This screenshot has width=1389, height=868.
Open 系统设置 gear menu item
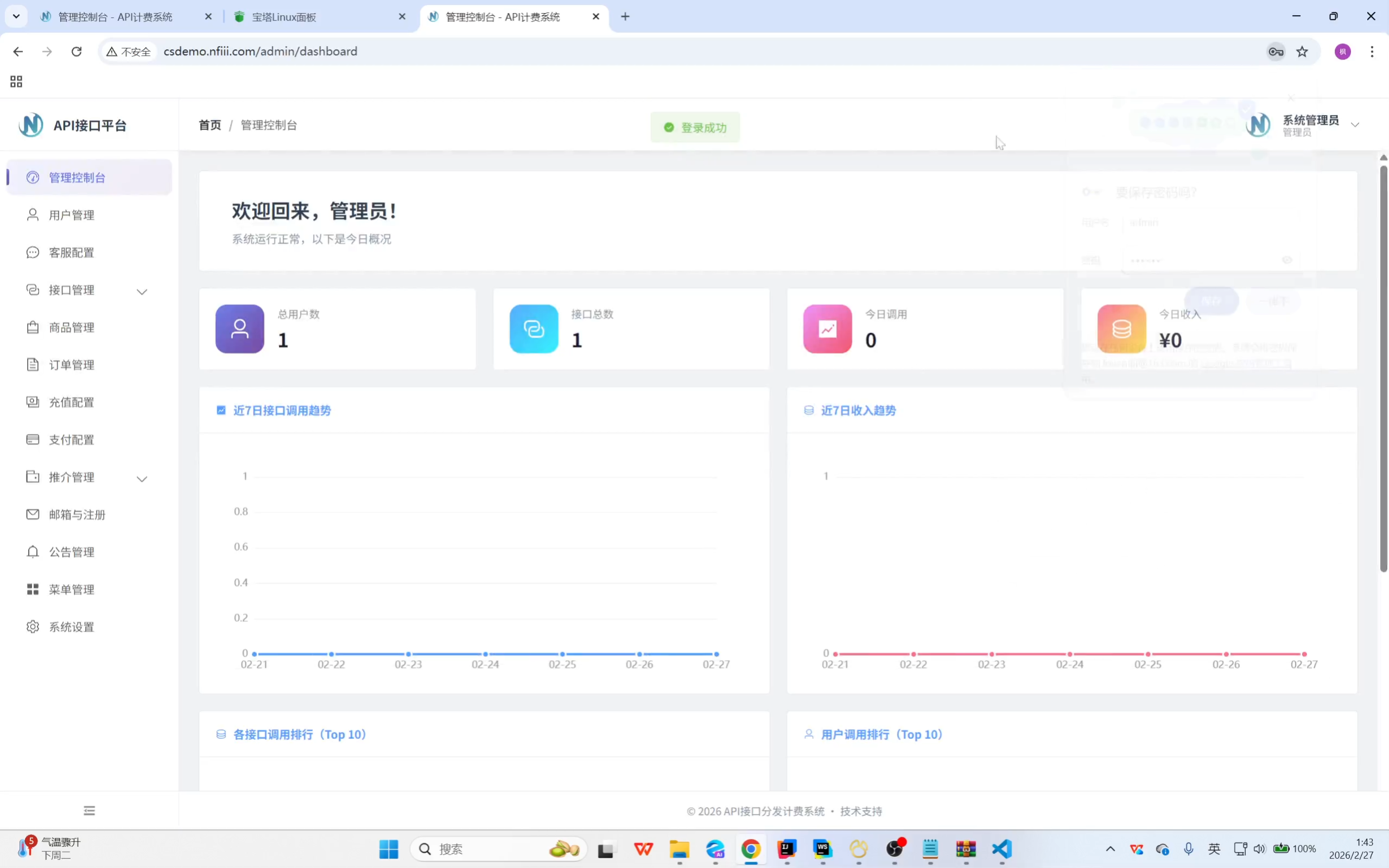click(x=71, y=627)
